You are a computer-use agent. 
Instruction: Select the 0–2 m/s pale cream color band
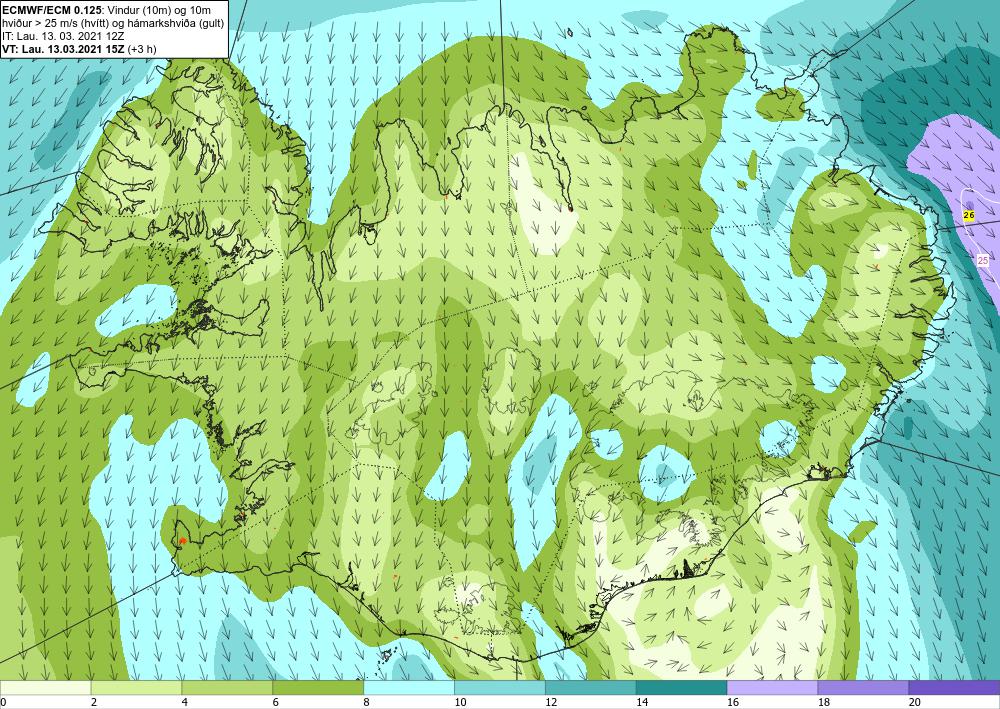[x=45, y=688]
